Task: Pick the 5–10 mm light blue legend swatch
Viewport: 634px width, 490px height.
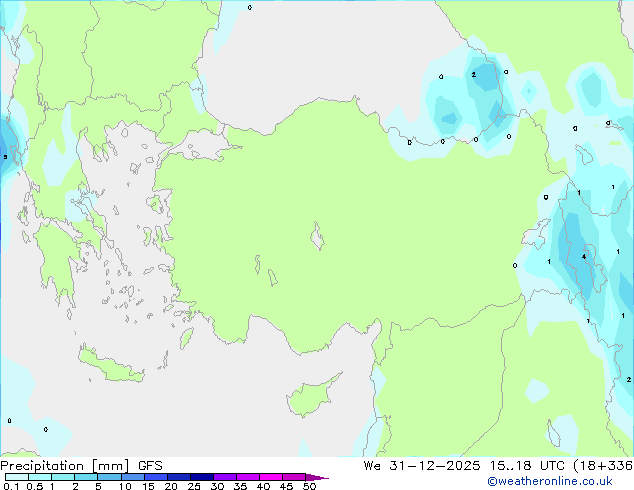Action: pyautogui.click(x=109, y=477)
